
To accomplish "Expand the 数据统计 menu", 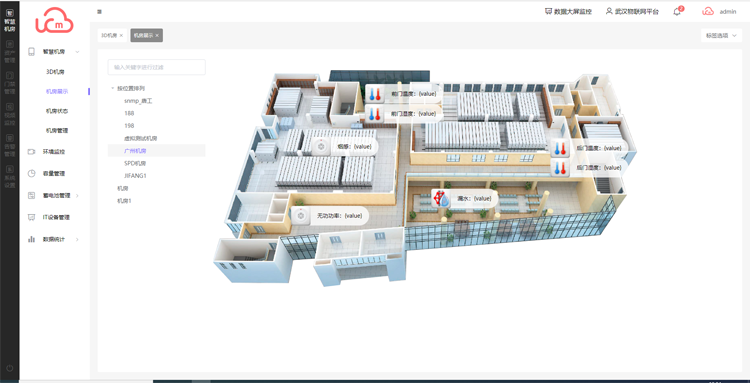I will pos(77,239).
